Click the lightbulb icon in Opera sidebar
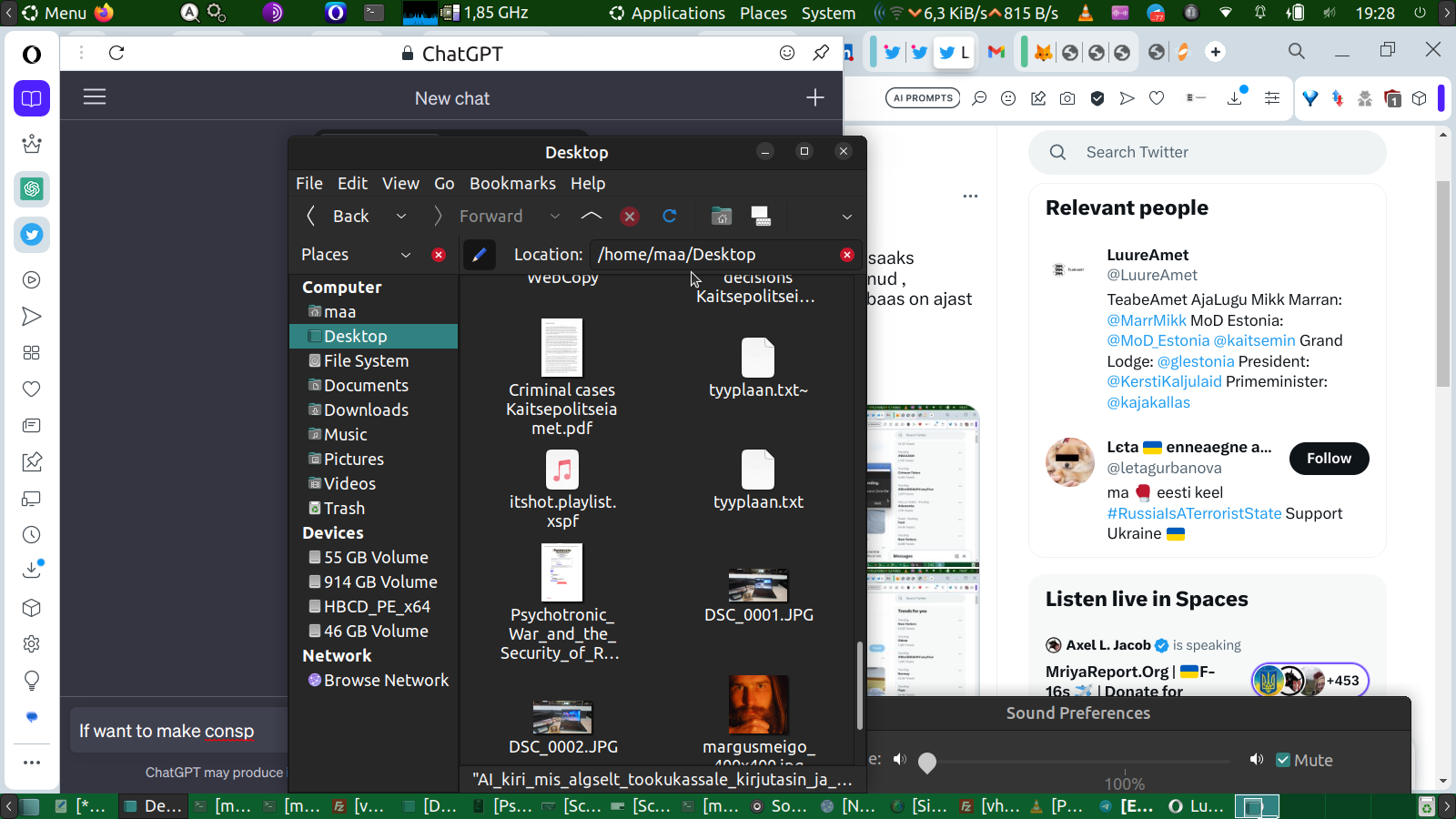This screenshot has width=1456, height=819. [x=32, y=681]
